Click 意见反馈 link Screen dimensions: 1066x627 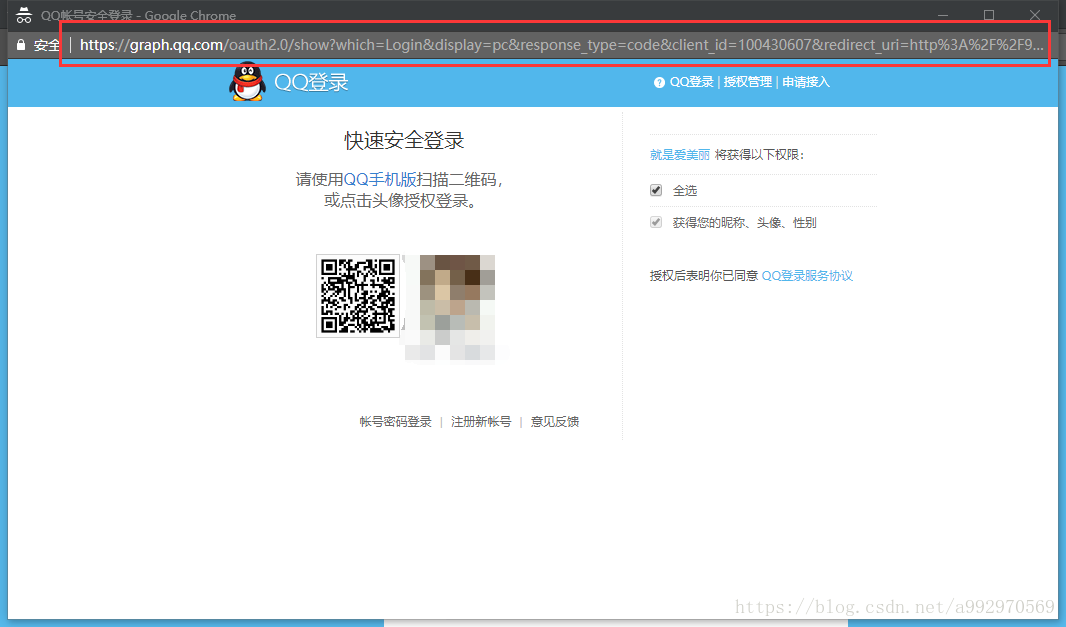tap(555, 422)
